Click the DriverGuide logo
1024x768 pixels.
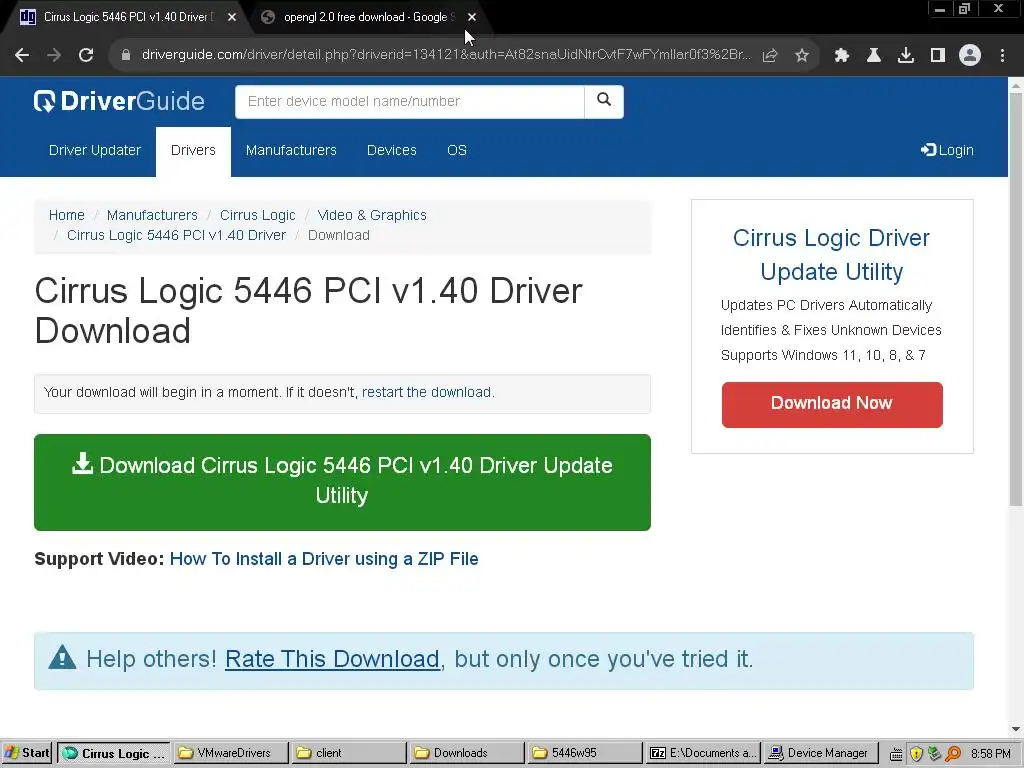[x=119, y=101]
